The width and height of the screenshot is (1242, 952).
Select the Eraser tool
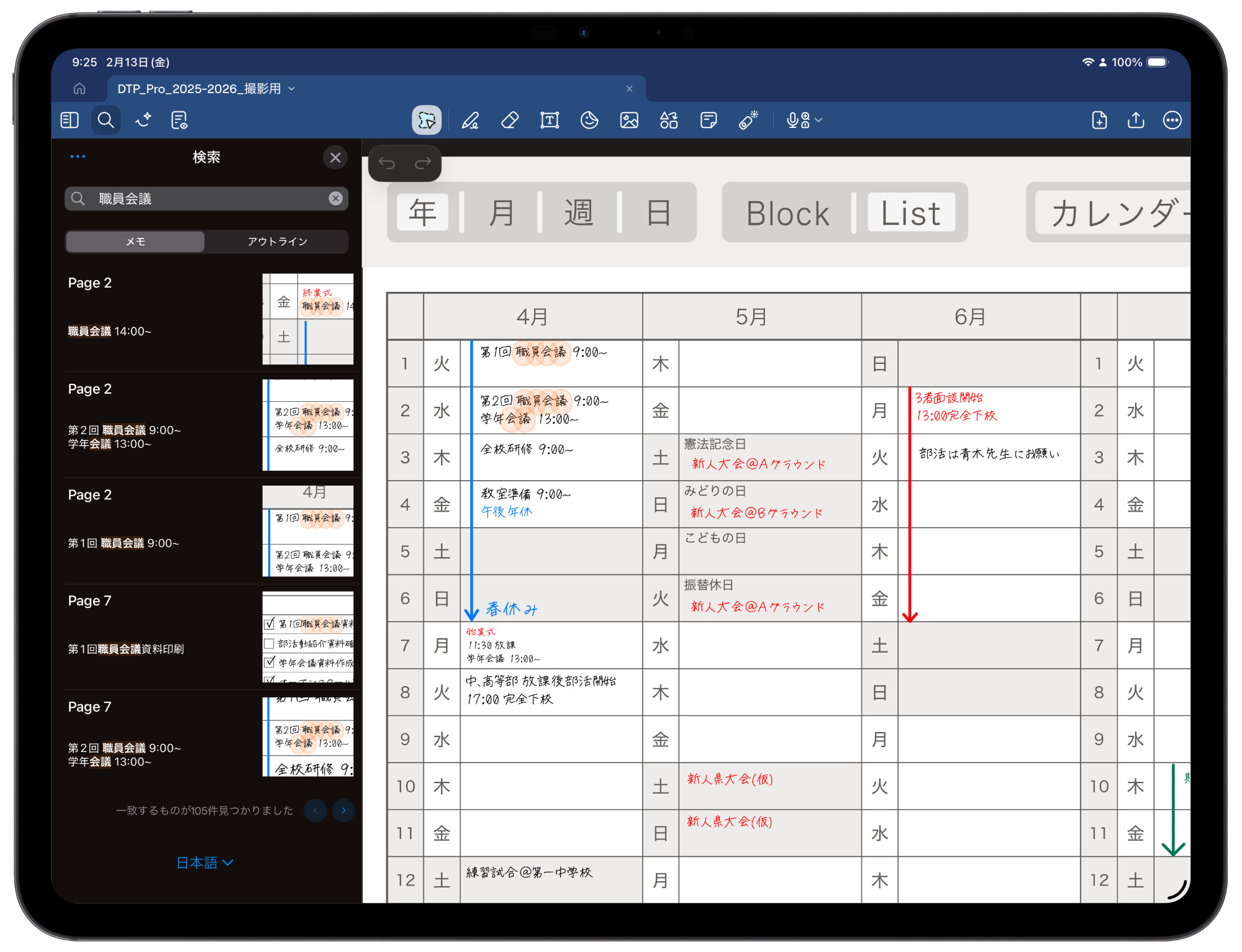click(x=510, y=120)
